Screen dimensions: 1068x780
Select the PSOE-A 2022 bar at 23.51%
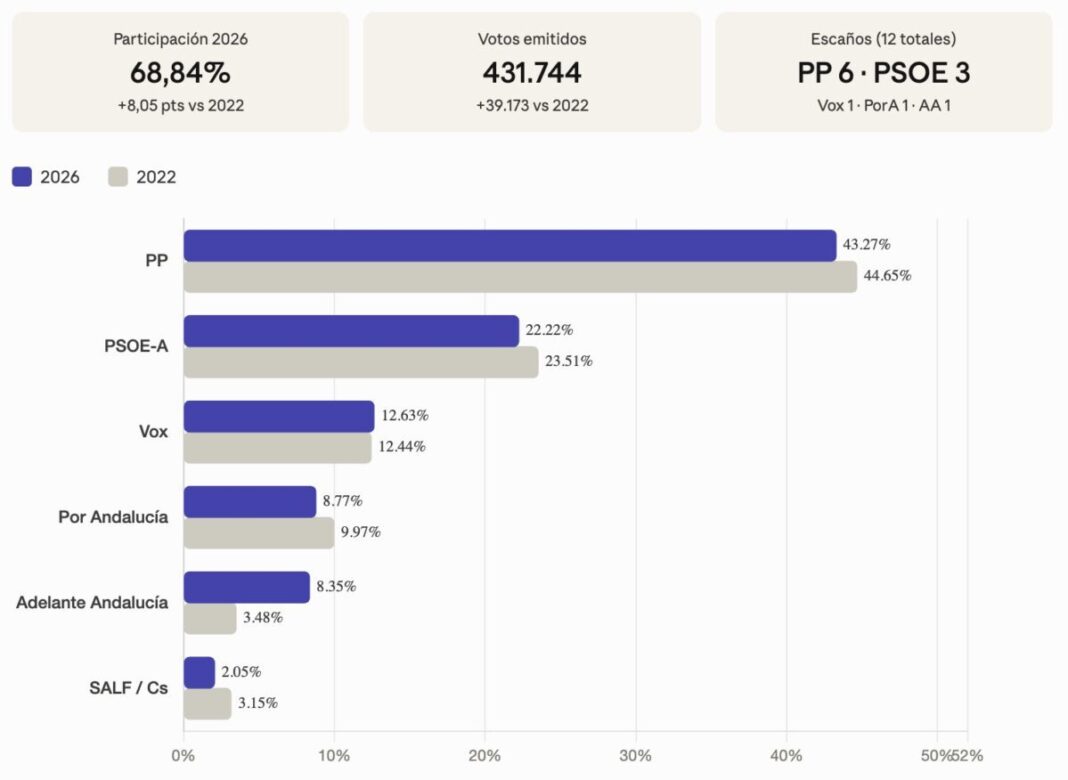tap(361, 362)
